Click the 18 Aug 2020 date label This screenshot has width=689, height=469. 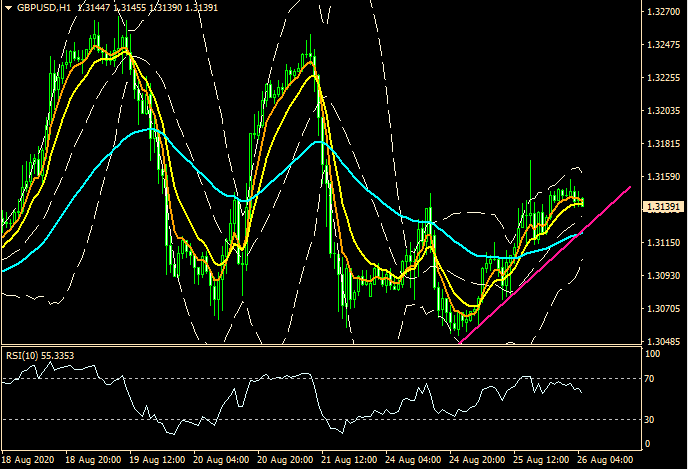(x=26, y=459)
